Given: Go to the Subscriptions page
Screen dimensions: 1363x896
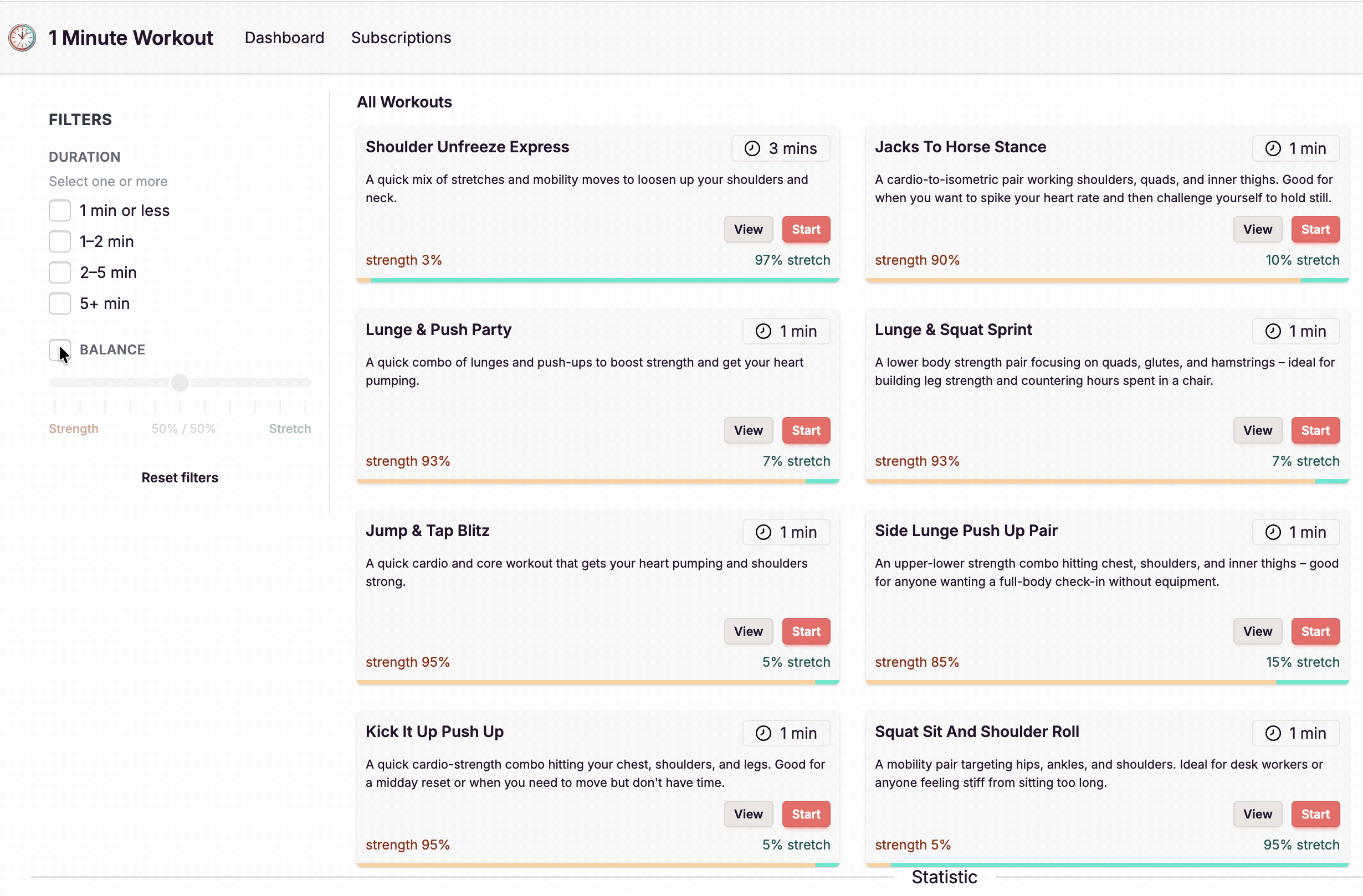Looking at the screenshot, I should click(401, 38).
